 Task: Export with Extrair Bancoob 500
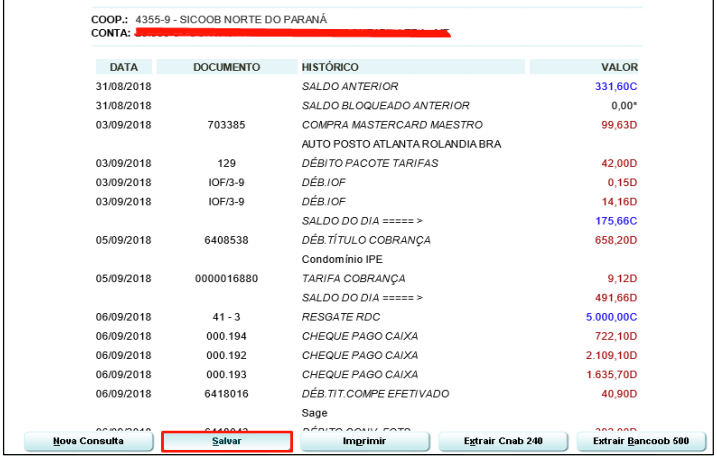[640, 441]
